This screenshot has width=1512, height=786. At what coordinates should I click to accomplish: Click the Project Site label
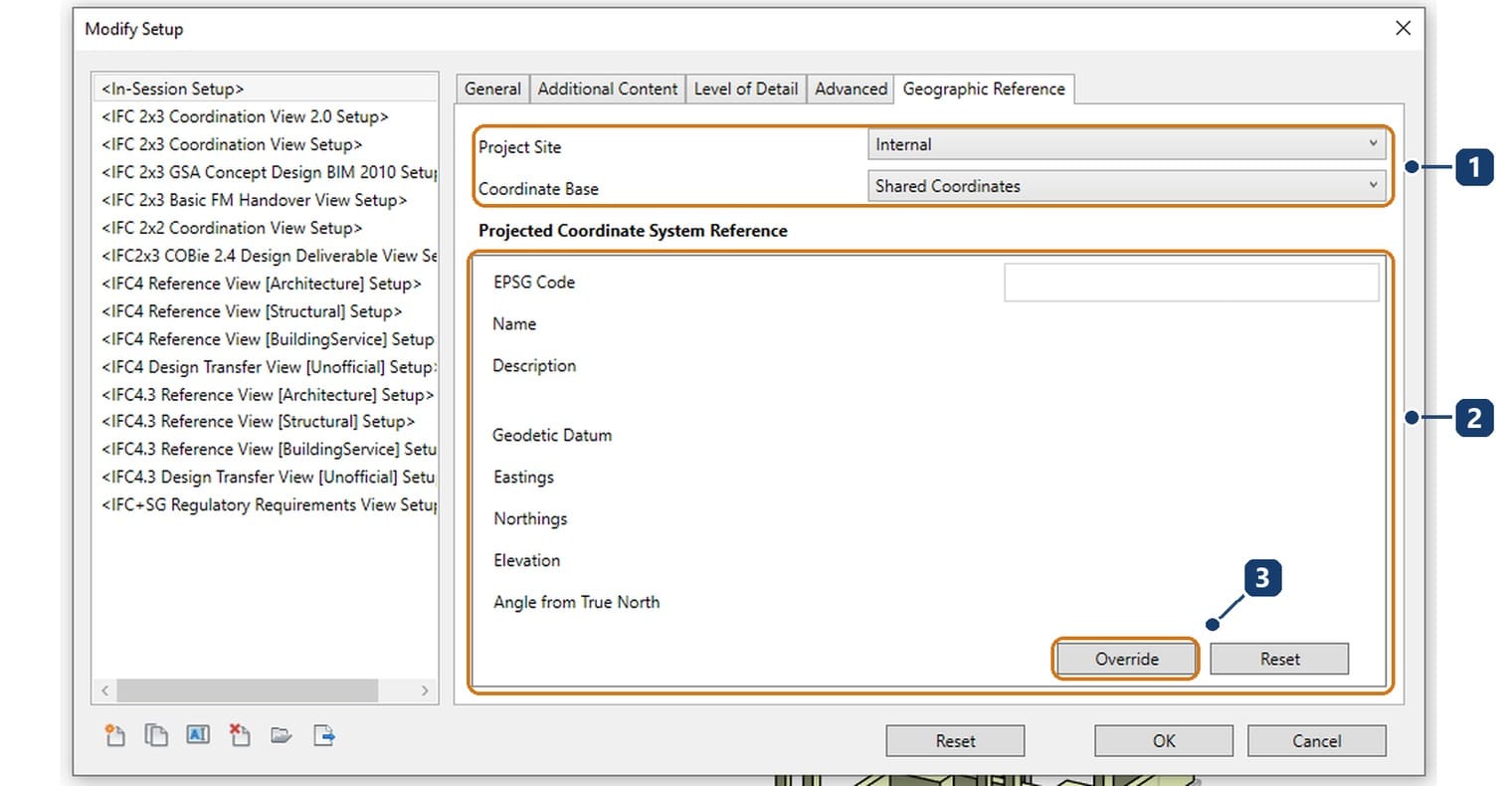pos(519,147)
